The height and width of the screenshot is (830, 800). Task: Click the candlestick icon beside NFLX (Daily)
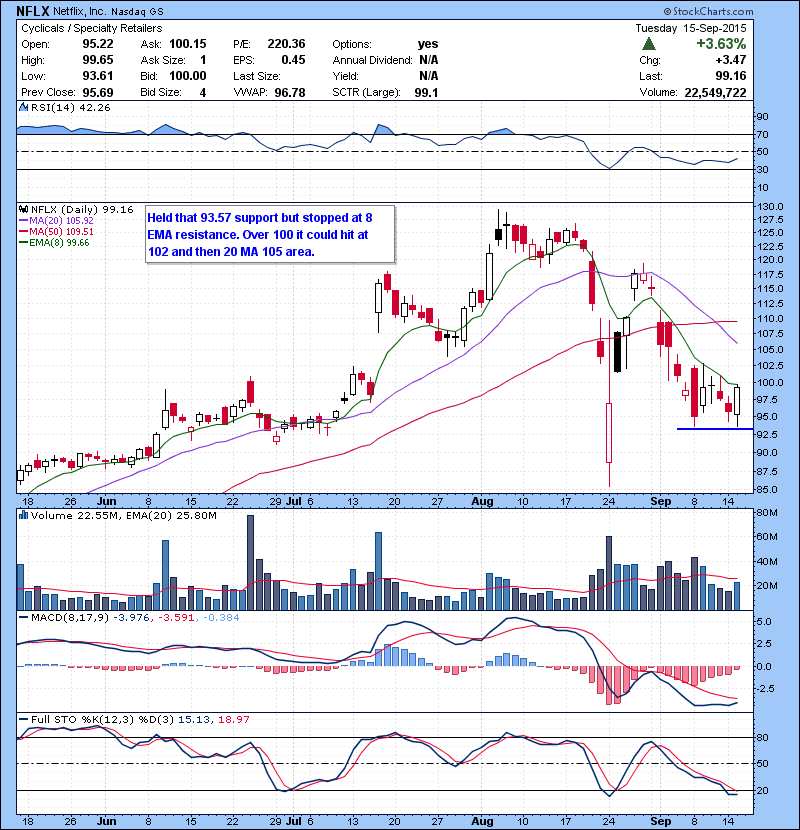coord(23,210)
